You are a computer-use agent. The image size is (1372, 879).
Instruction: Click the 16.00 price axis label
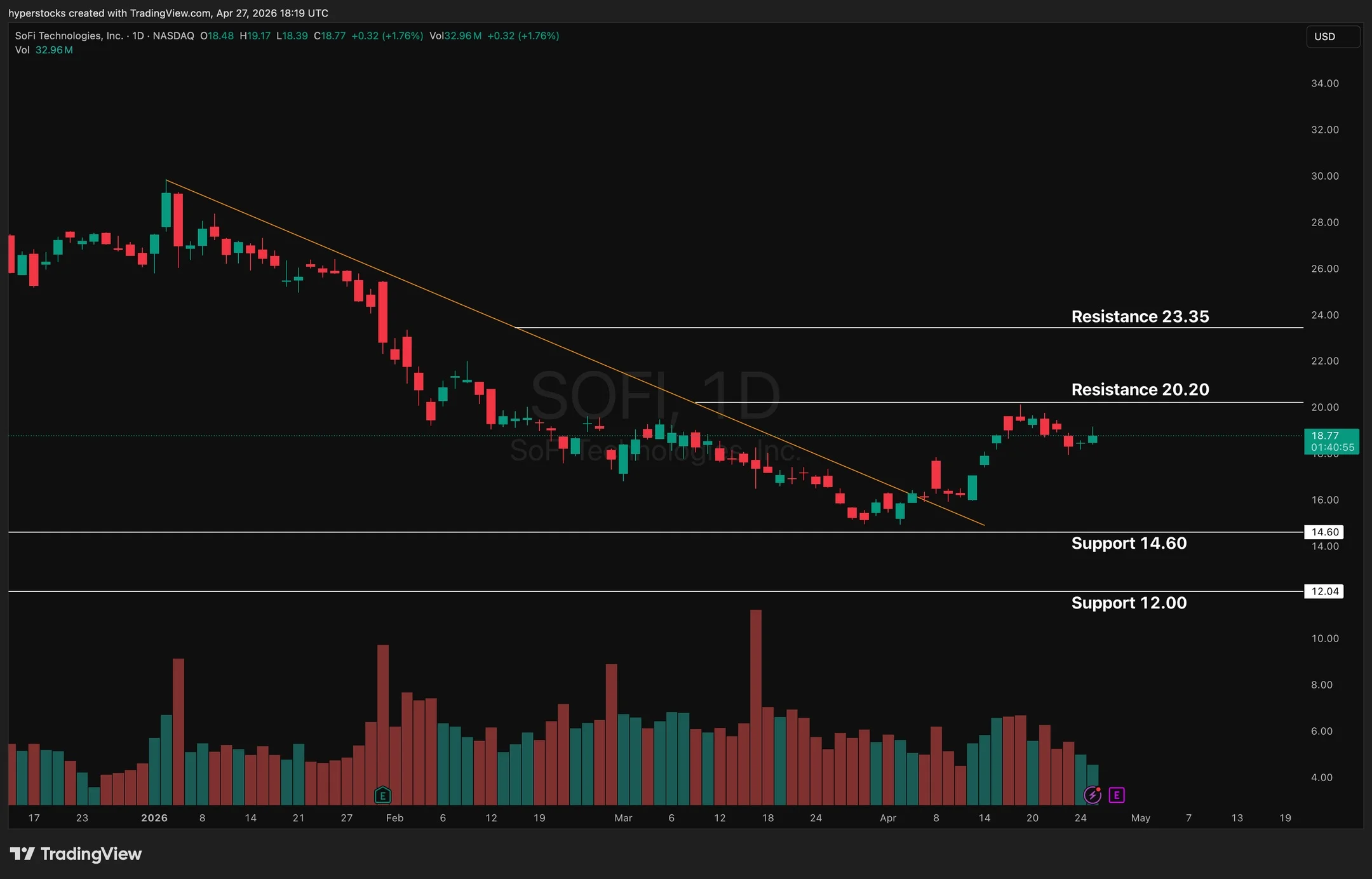pyautogui.click(x=1325, y=500)
